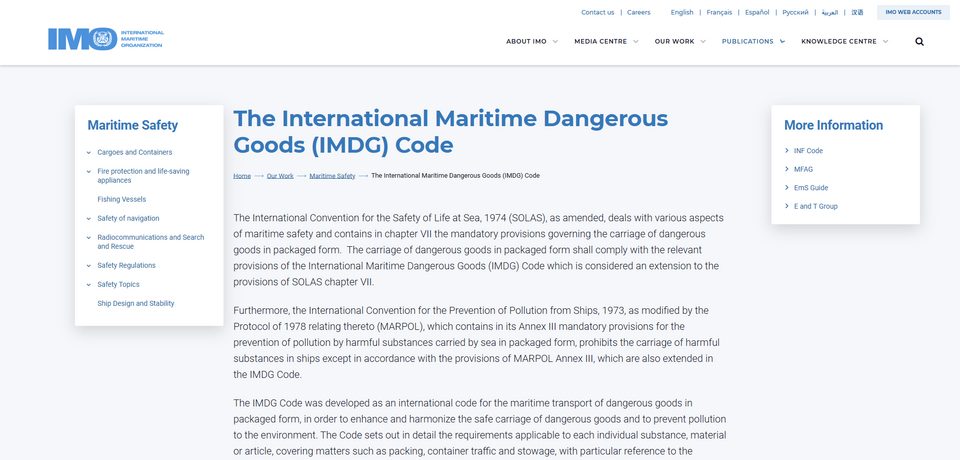The image size is (960, 460).
Task: Click the arrow icon beside EmS Guide
Action: point(787,187)
